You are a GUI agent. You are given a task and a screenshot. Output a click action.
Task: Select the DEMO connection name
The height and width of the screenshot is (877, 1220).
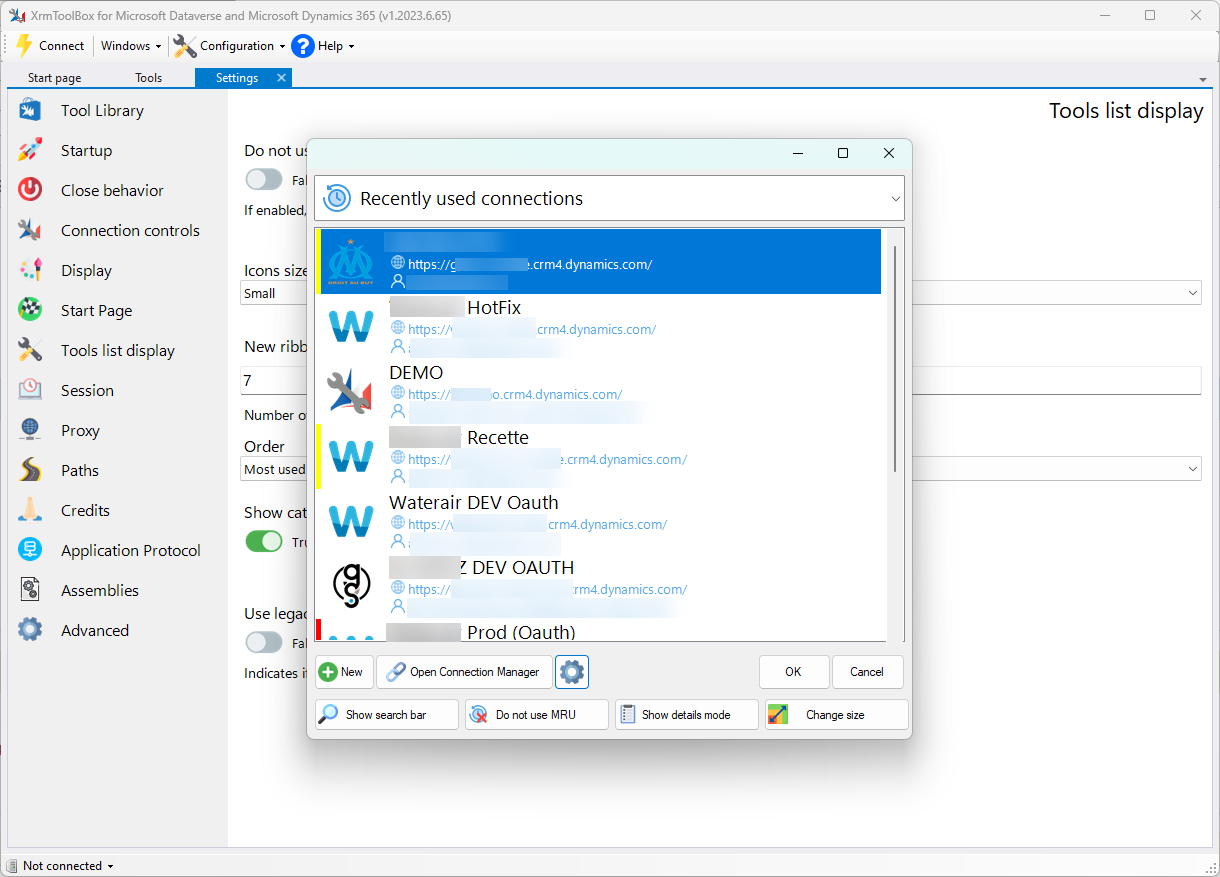pos(416,372)
